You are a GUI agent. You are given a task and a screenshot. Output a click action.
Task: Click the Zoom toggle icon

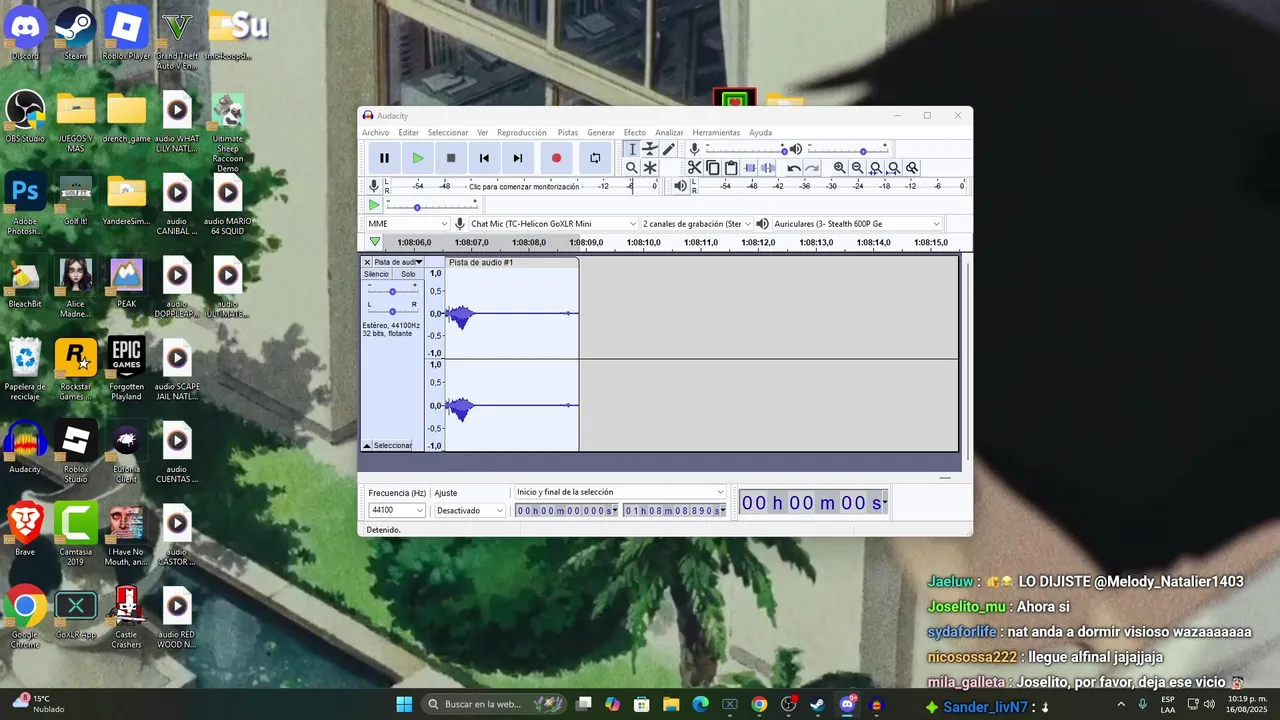[x=911, y=168]
